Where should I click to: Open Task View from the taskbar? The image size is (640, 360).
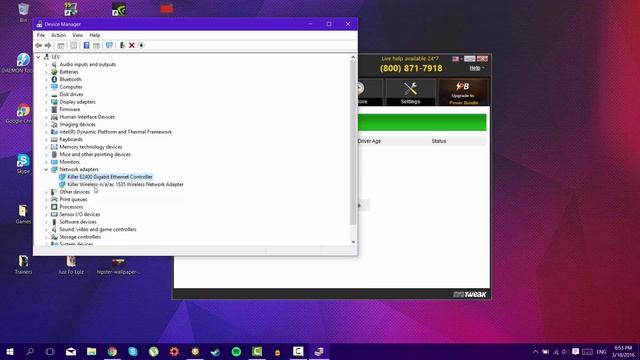click(x=50, y=351)
